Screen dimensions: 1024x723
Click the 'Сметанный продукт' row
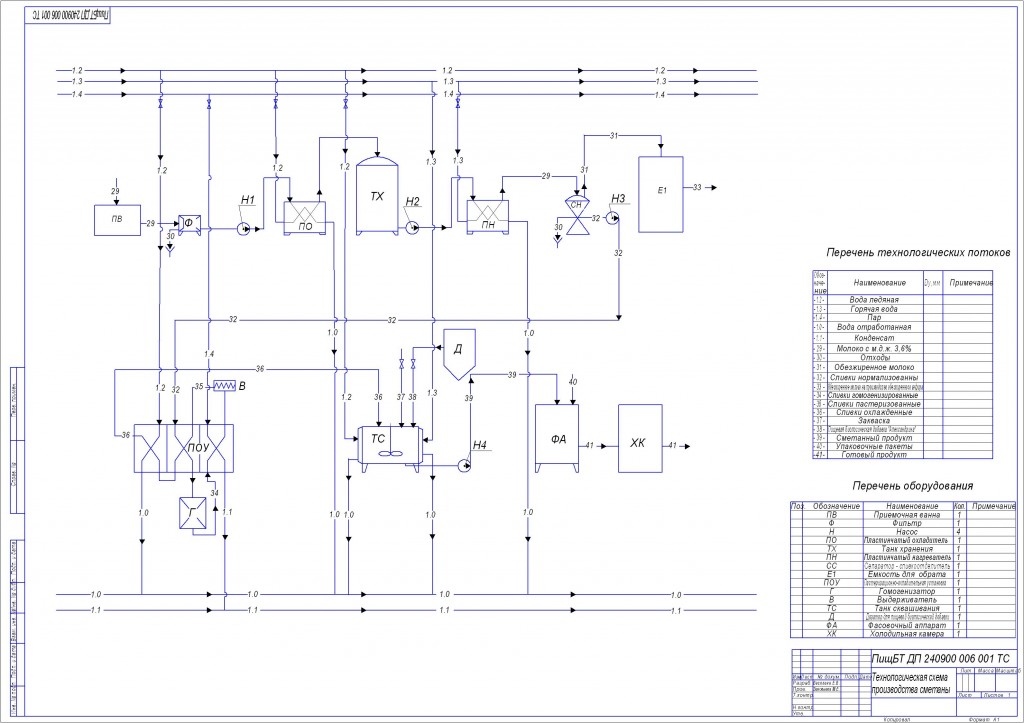coord(903,438)
